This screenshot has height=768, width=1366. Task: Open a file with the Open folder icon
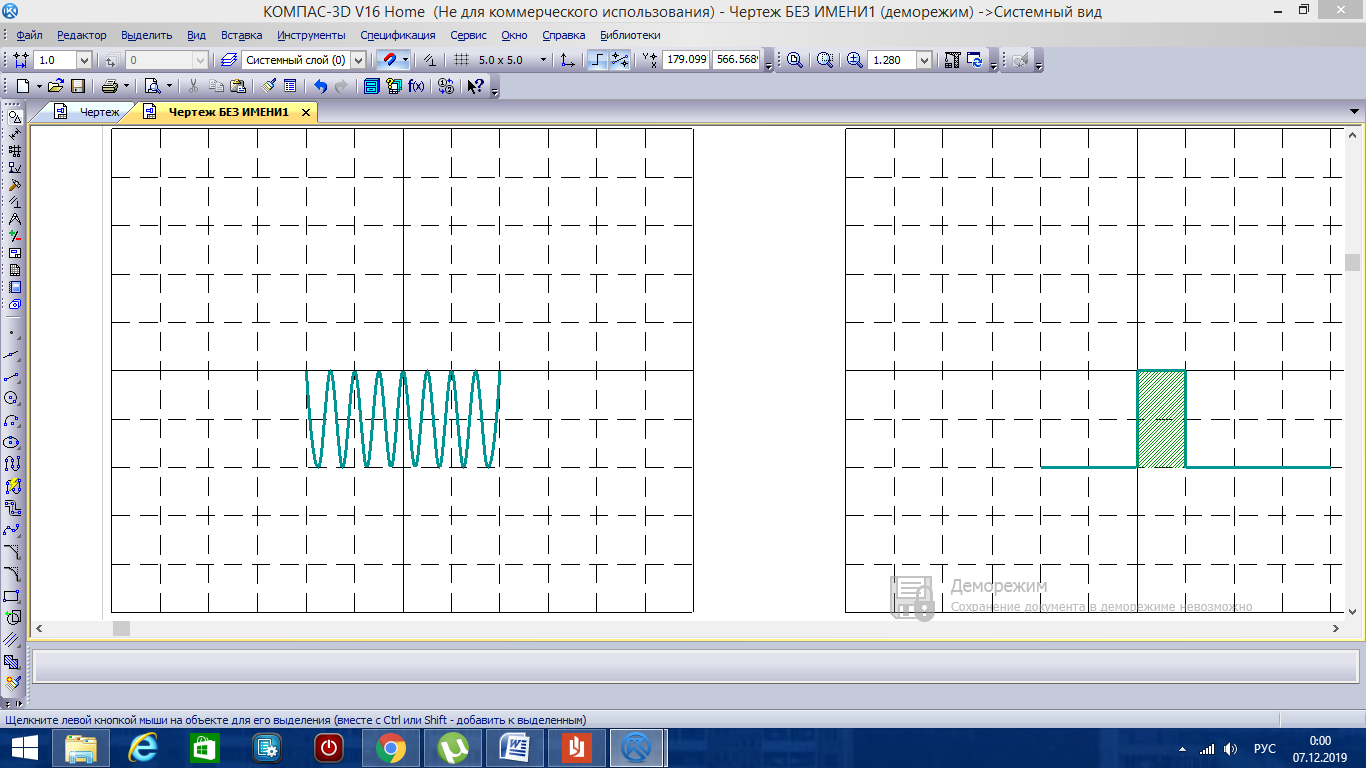[56, 86]
